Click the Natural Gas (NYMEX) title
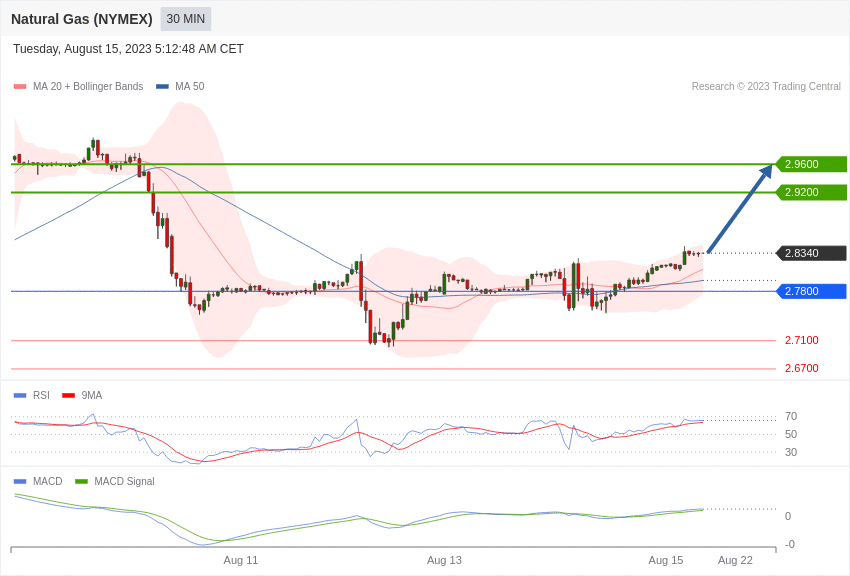 (x=82, y=19)
